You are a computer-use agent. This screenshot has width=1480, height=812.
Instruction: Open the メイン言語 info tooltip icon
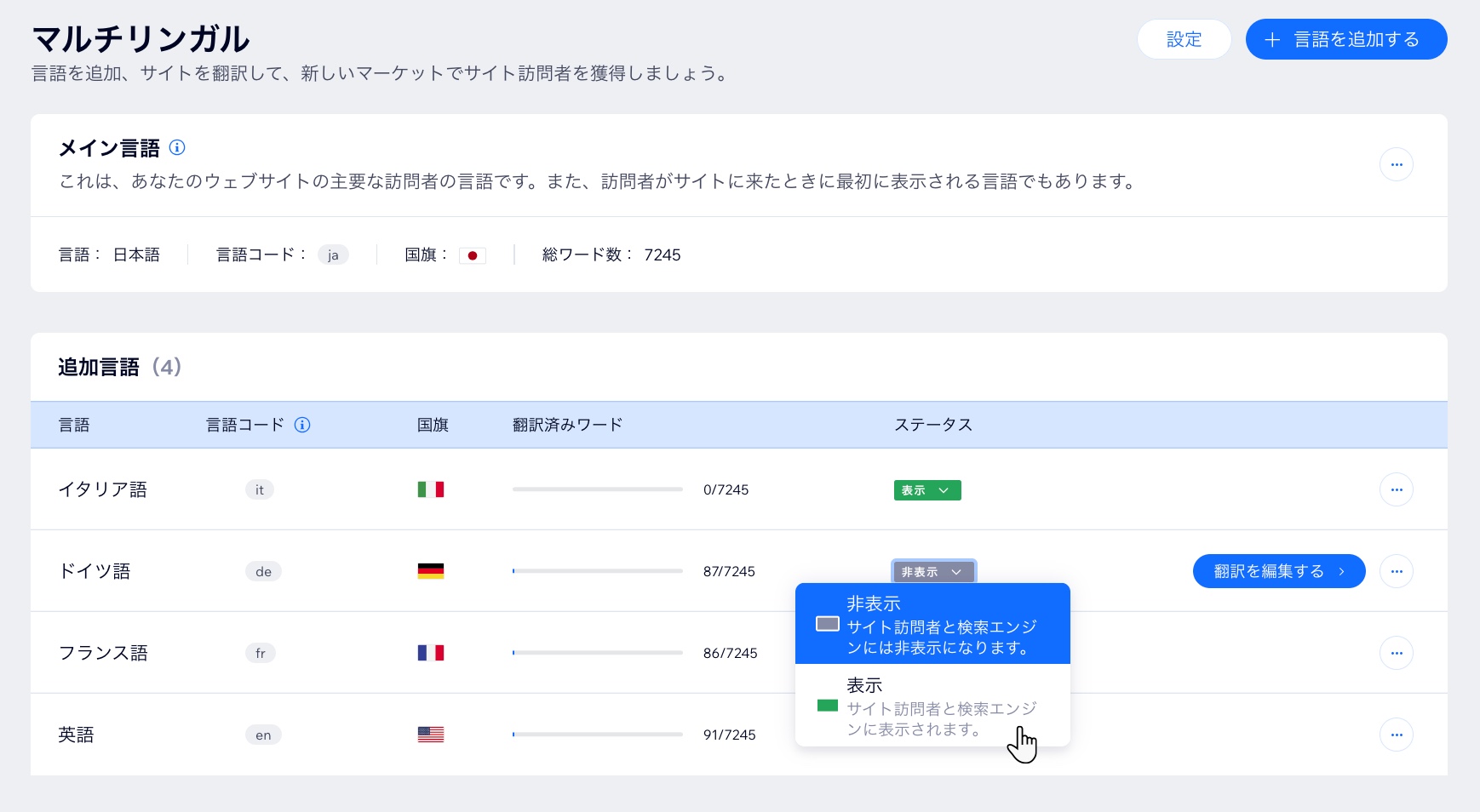coord(177,147)
